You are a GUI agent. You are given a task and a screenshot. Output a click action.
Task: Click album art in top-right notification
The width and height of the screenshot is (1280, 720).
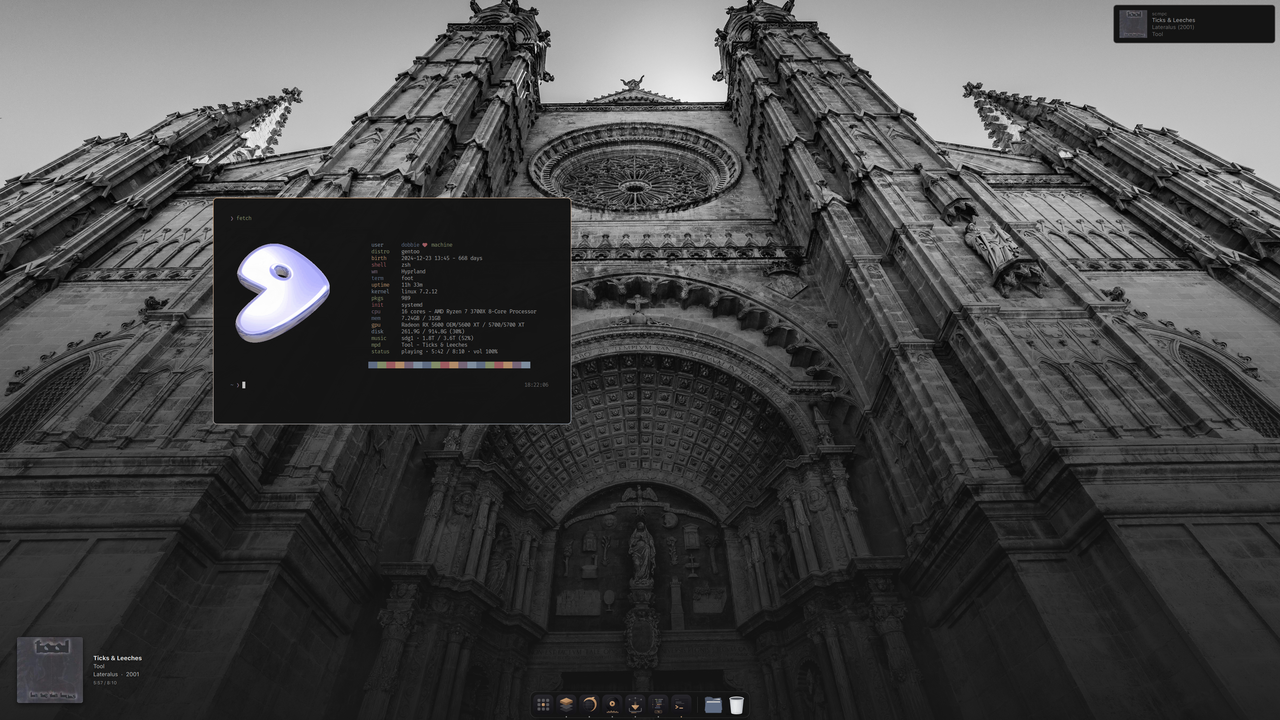tap(1133, 24)
